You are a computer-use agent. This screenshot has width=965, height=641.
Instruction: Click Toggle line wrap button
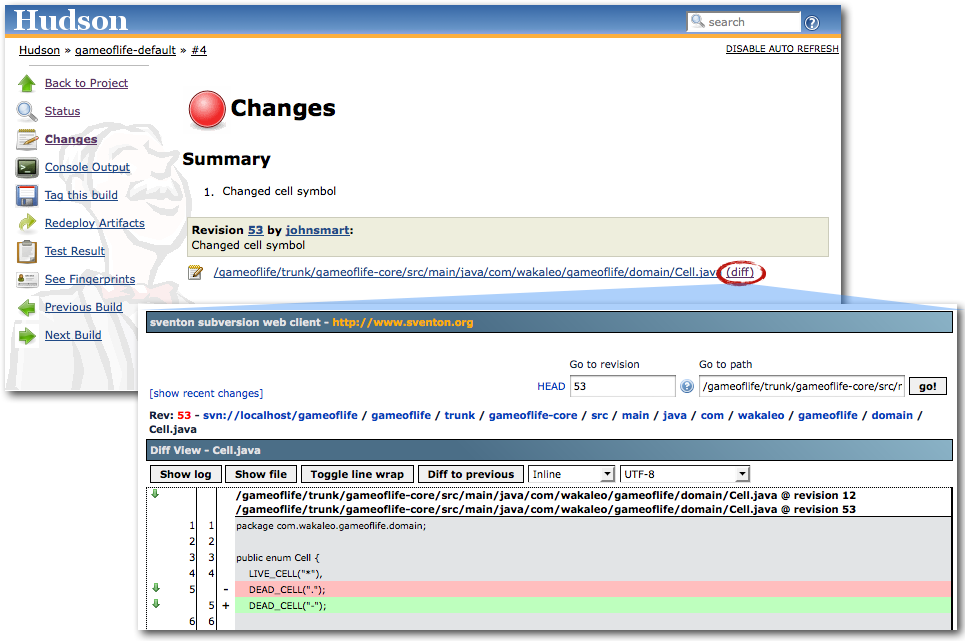tap(357, 474)
